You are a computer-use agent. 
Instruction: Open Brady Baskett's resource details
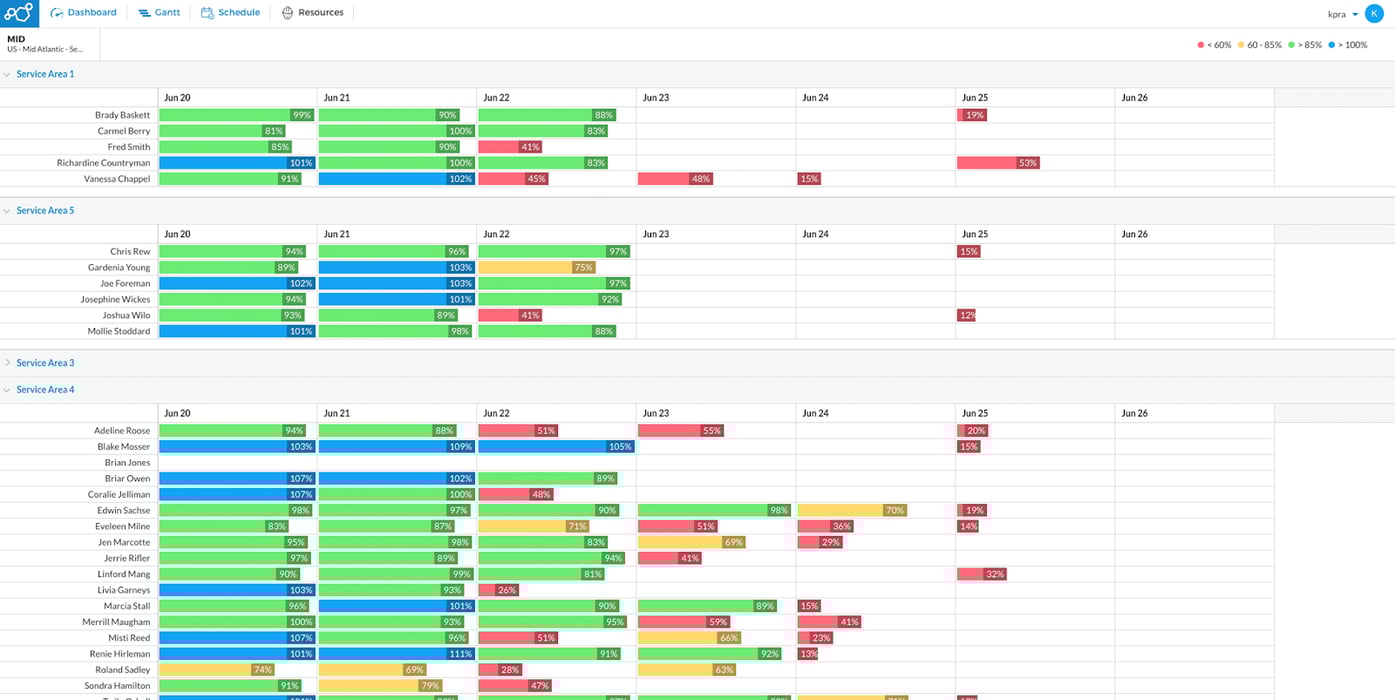(122, 114)
